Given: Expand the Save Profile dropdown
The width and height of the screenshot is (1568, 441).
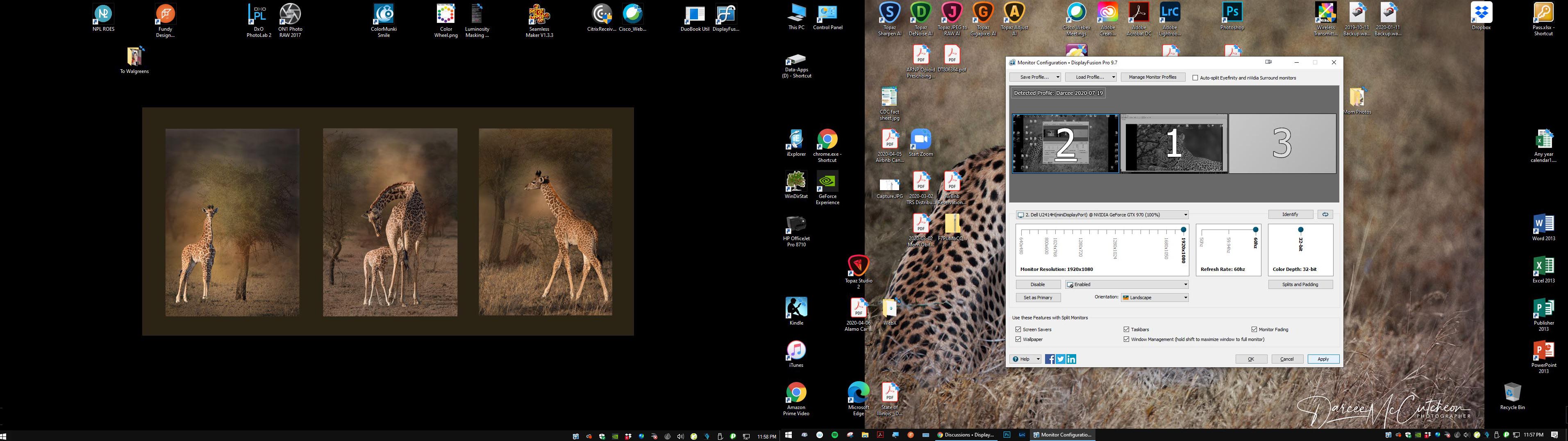Looking at the screenshot, I should tap(1057, 77).
